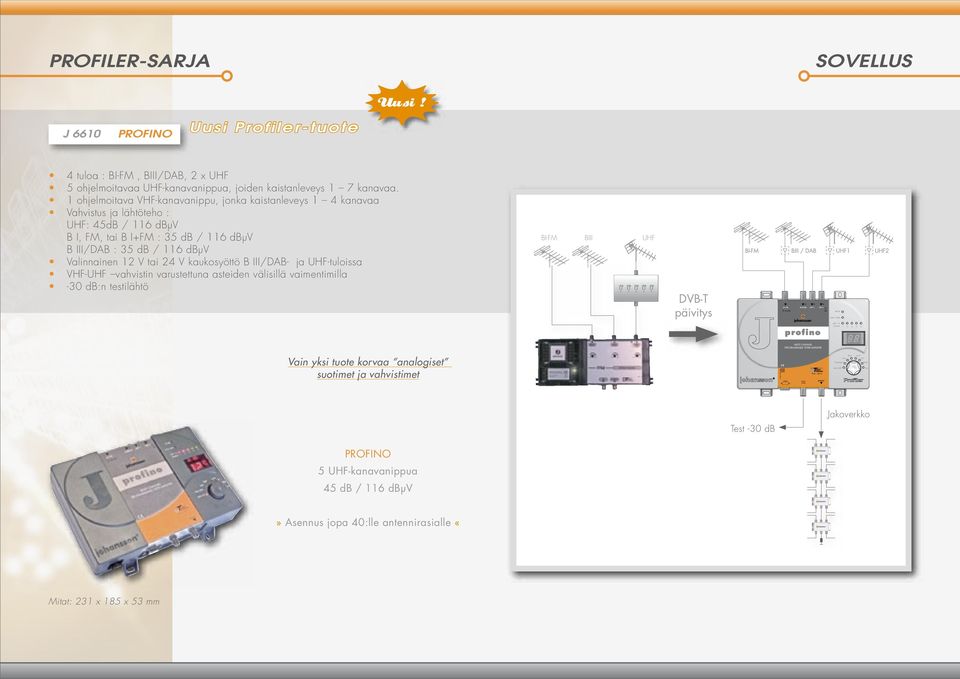Click the "PROFILER-SARJA" heading
Image resolution: width=960 pixels, height=679 pixels.
[130, 61]
